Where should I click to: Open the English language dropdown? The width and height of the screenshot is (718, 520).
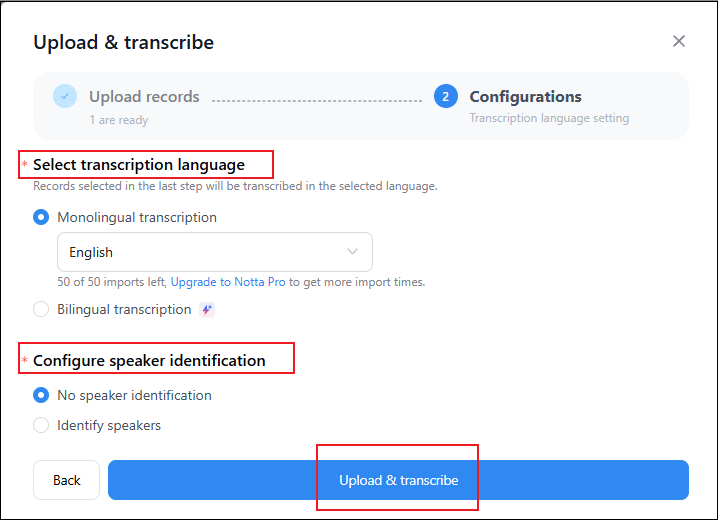click(x=214, y=252)
